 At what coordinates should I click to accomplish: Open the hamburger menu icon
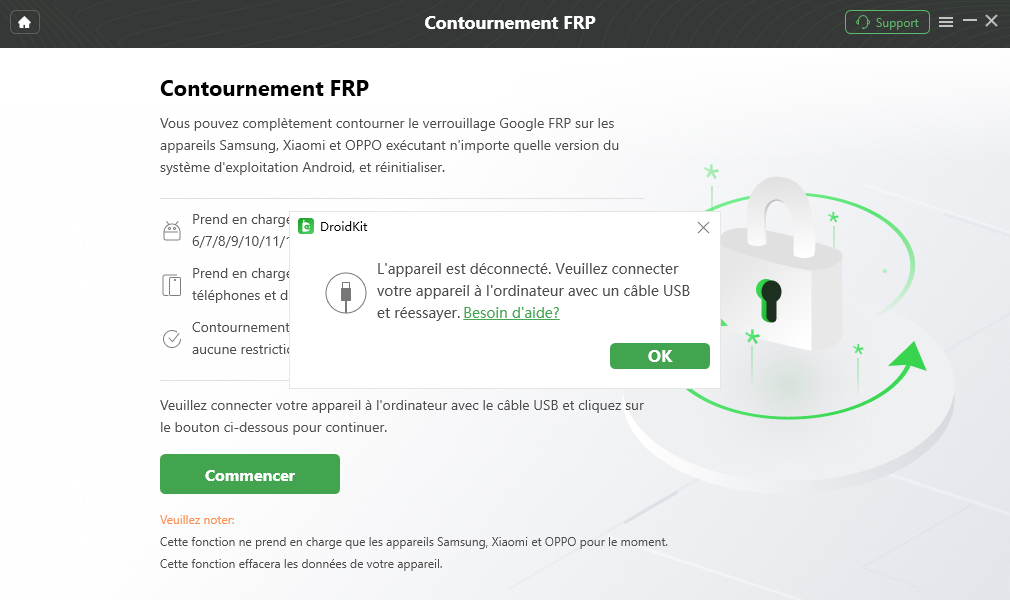click(946, 23)
